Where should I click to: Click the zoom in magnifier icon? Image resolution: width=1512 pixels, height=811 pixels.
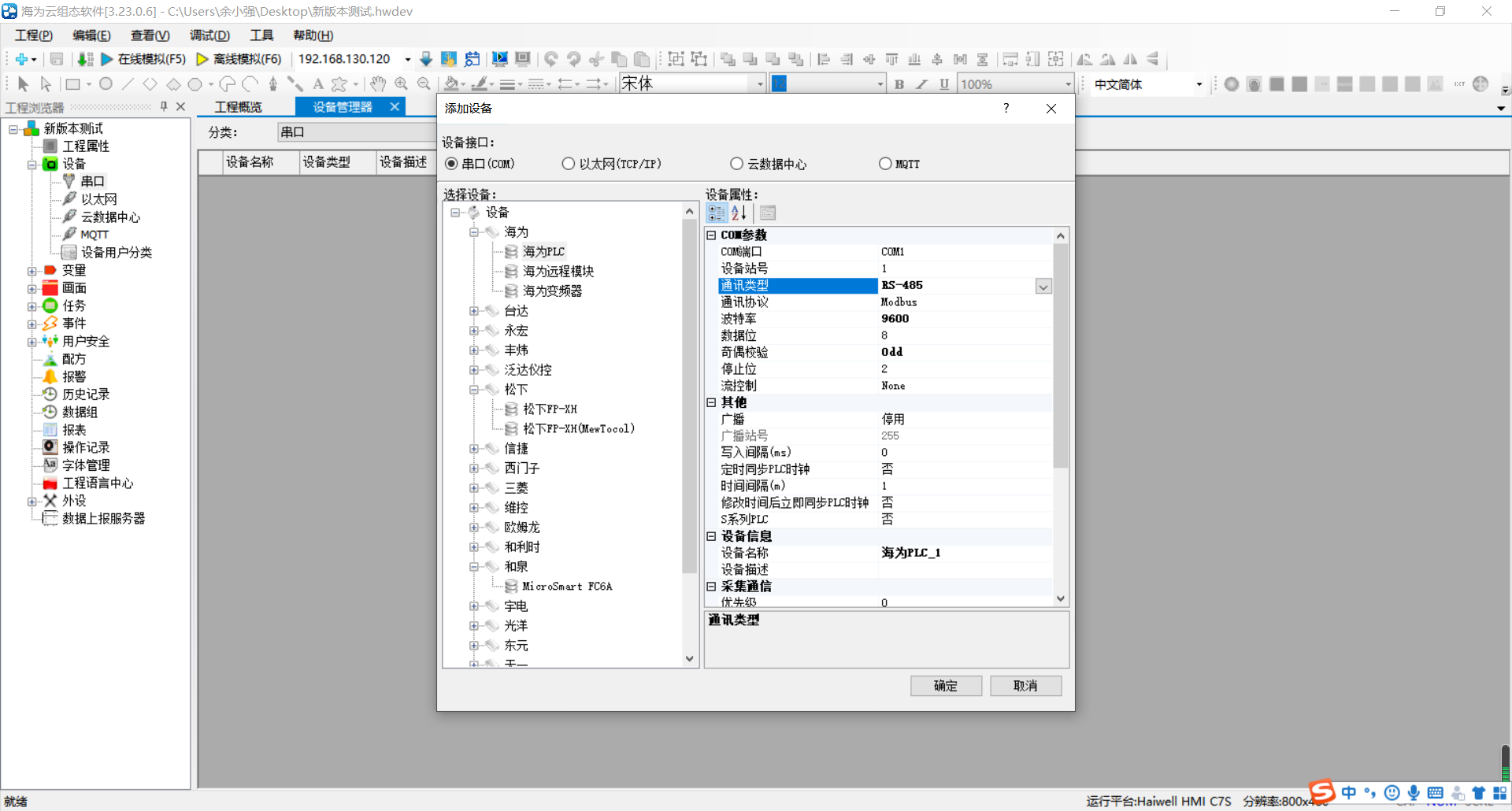401,83
